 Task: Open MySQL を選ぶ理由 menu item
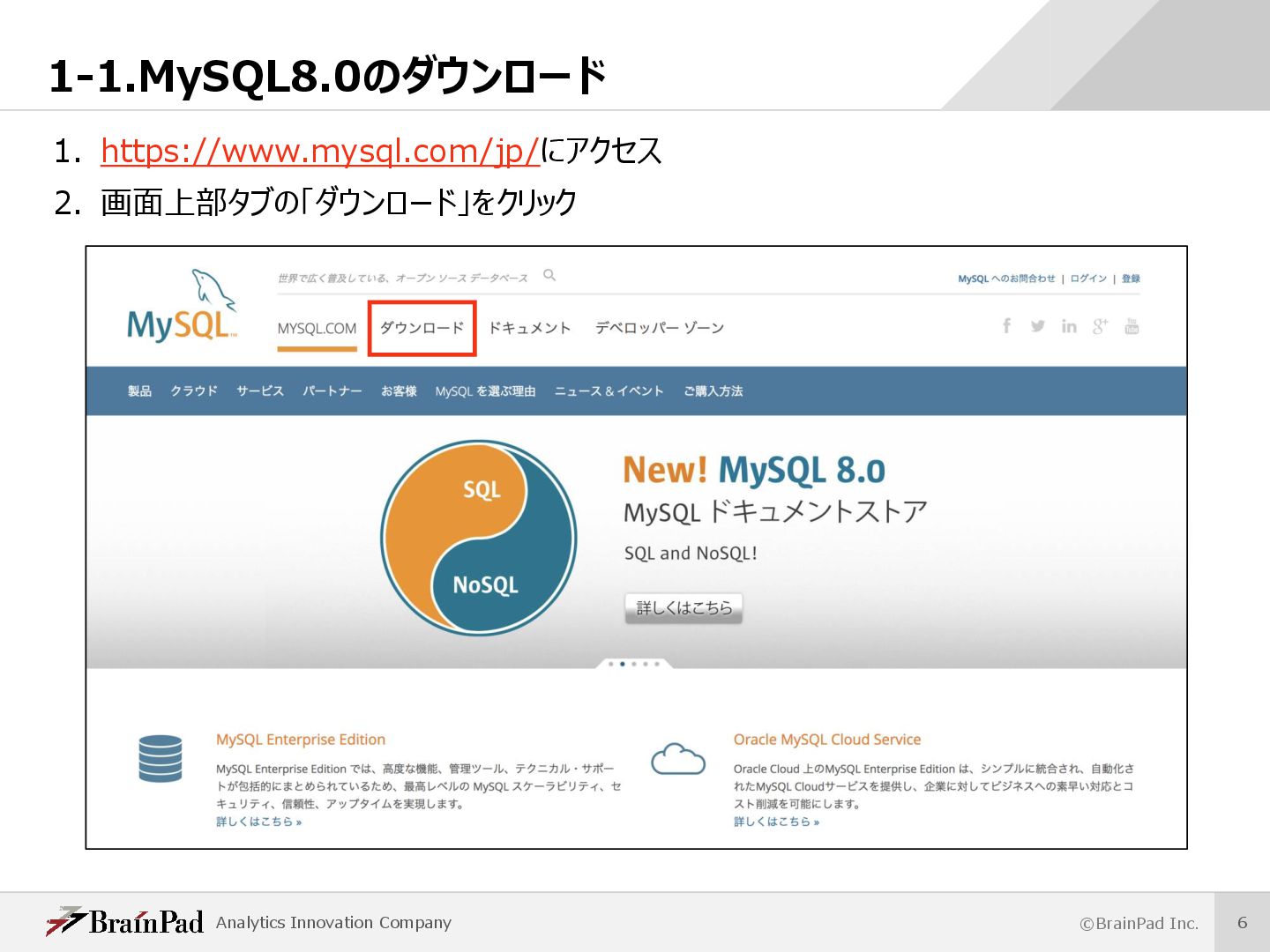[485, 391]
